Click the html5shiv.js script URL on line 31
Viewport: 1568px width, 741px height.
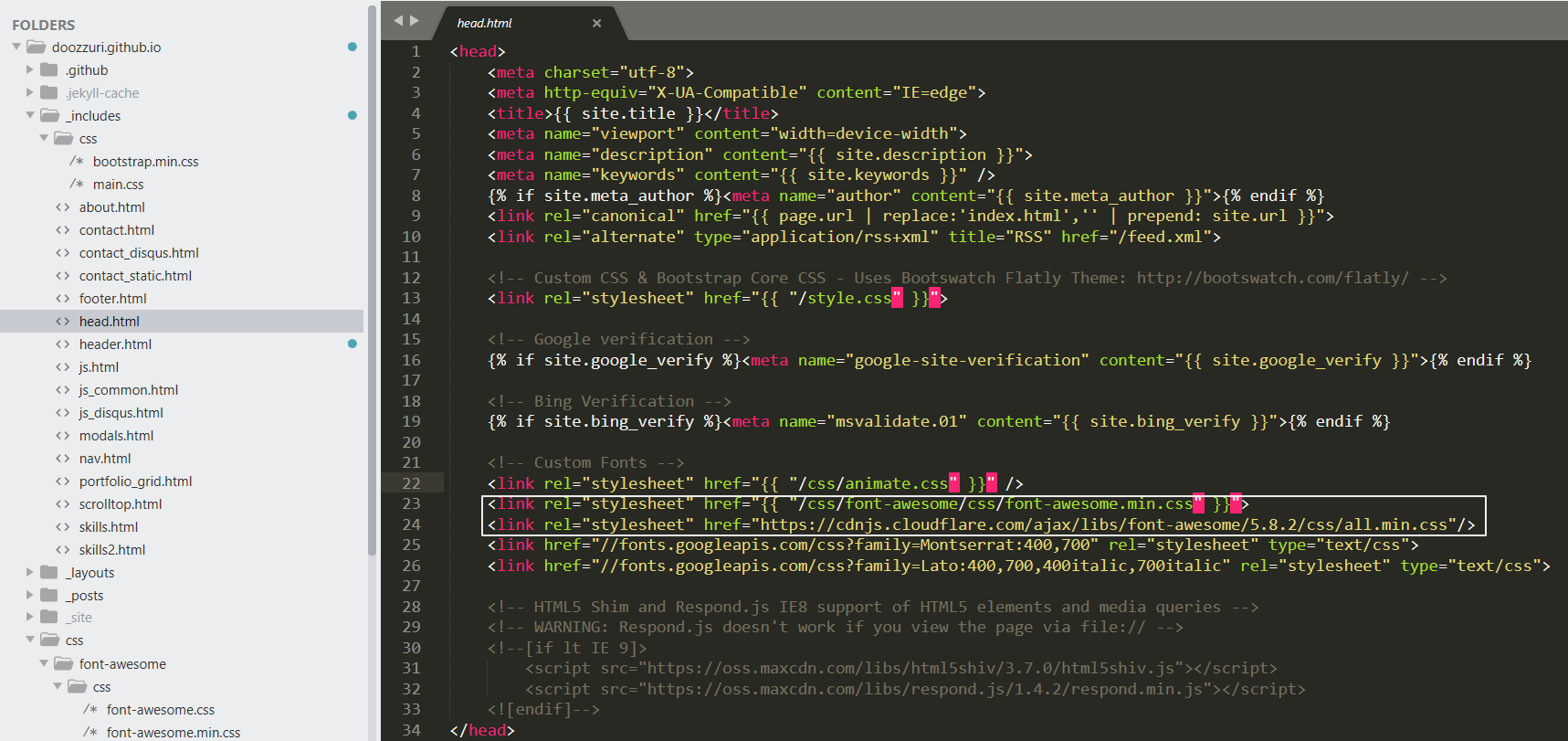910,669
